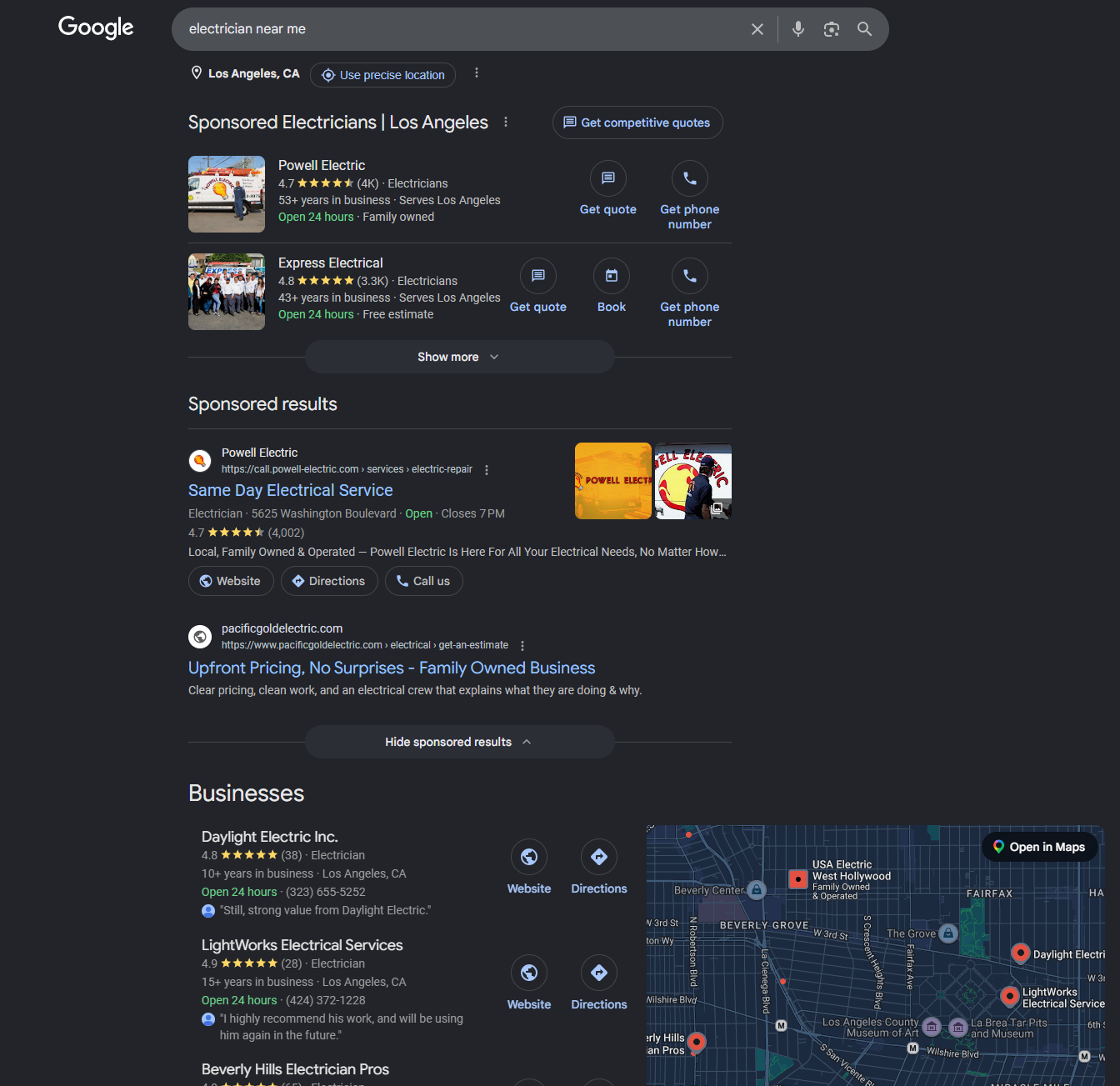Click pacificgoldelectric.com globe favicon
The image size is (1120, 1086).
coord(200,637)
